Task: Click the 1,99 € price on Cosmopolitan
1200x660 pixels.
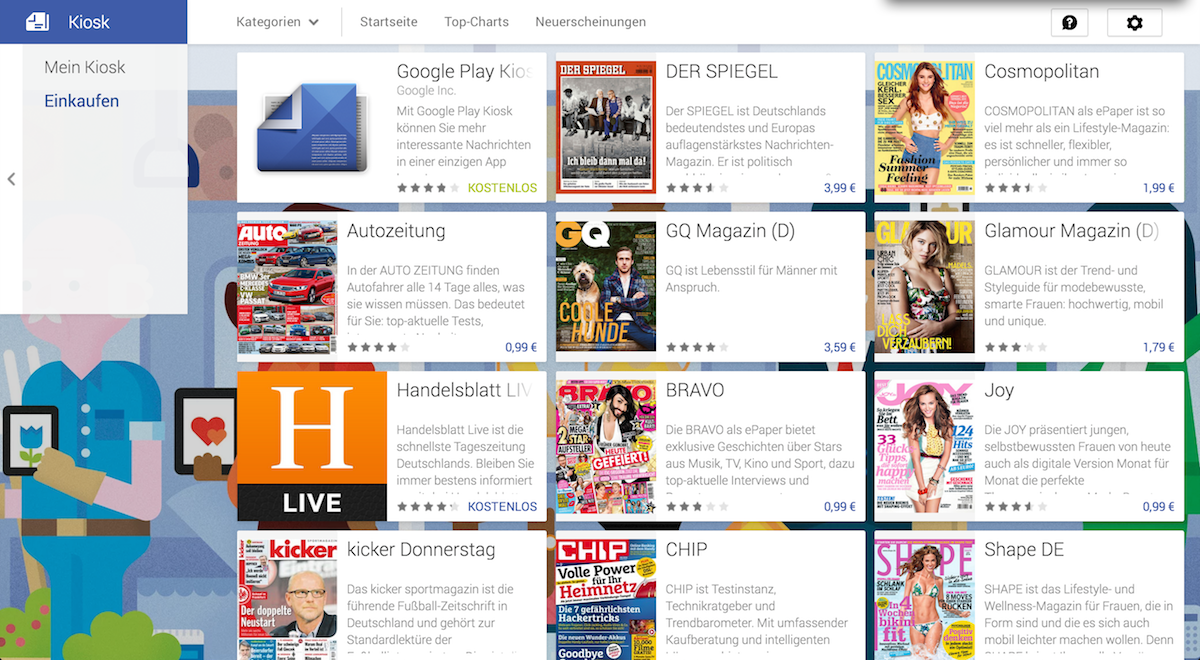Action: 1159,188
